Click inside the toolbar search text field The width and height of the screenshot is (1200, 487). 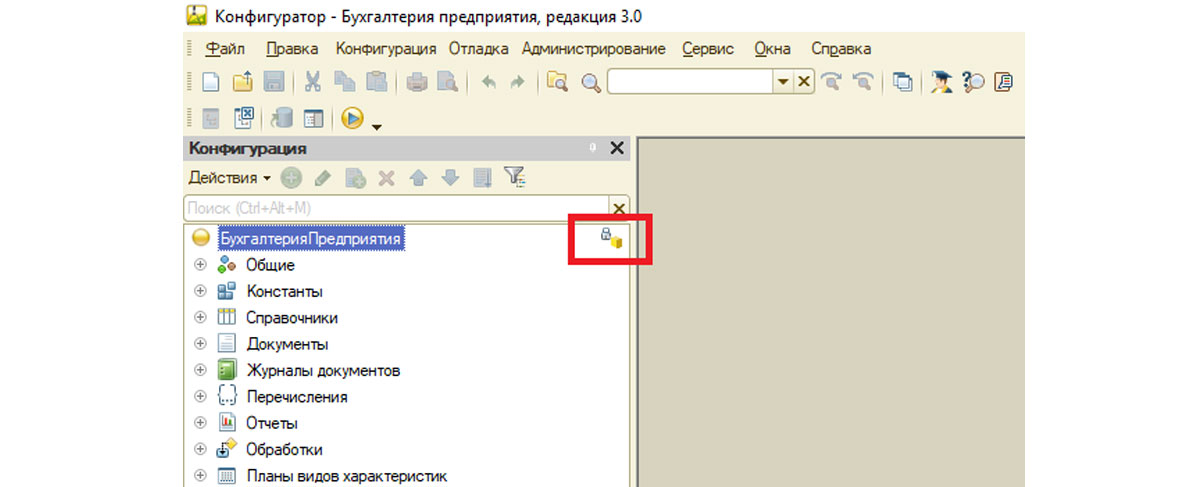click(x=690, y=82)
